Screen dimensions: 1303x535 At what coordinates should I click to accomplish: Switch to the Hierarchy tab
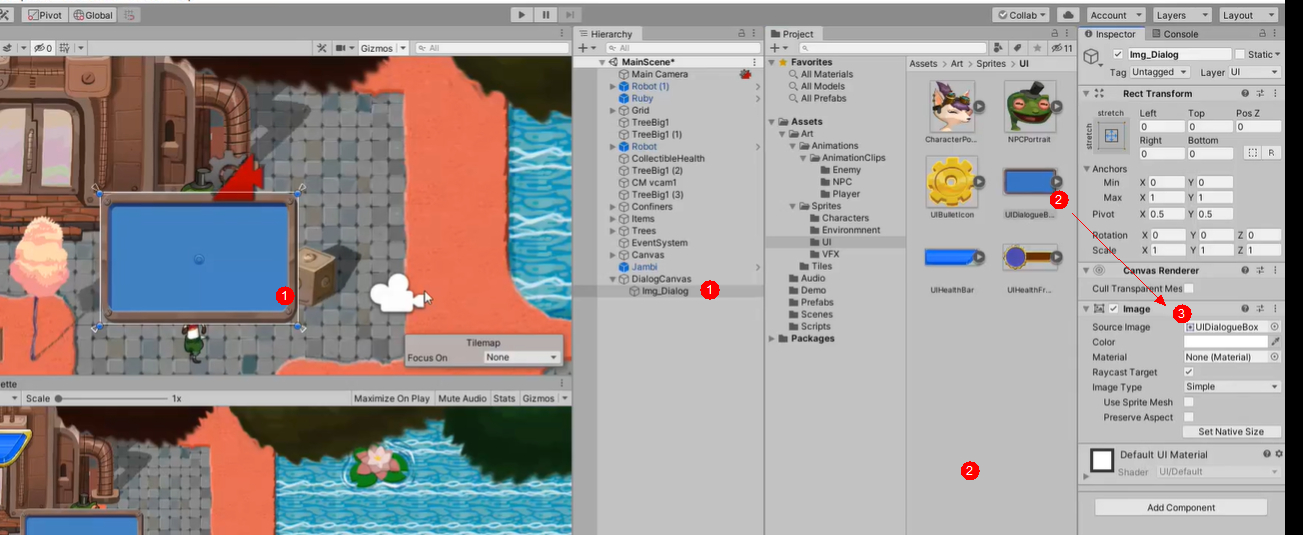[x=606, y=34]
